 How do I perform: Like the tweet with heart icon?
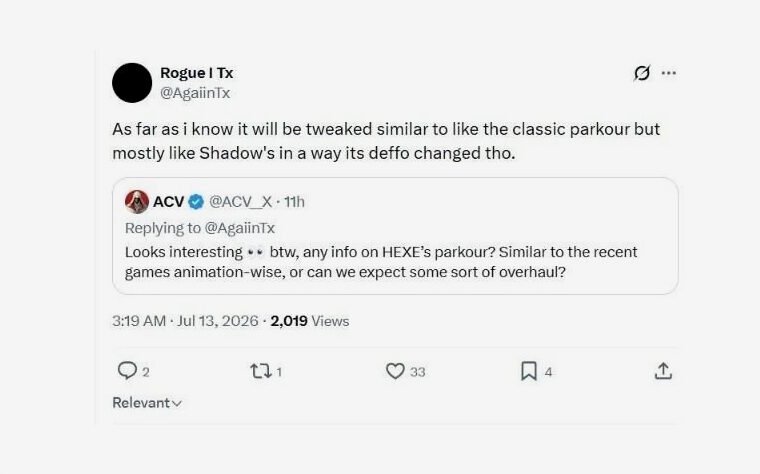coord(395,371)
